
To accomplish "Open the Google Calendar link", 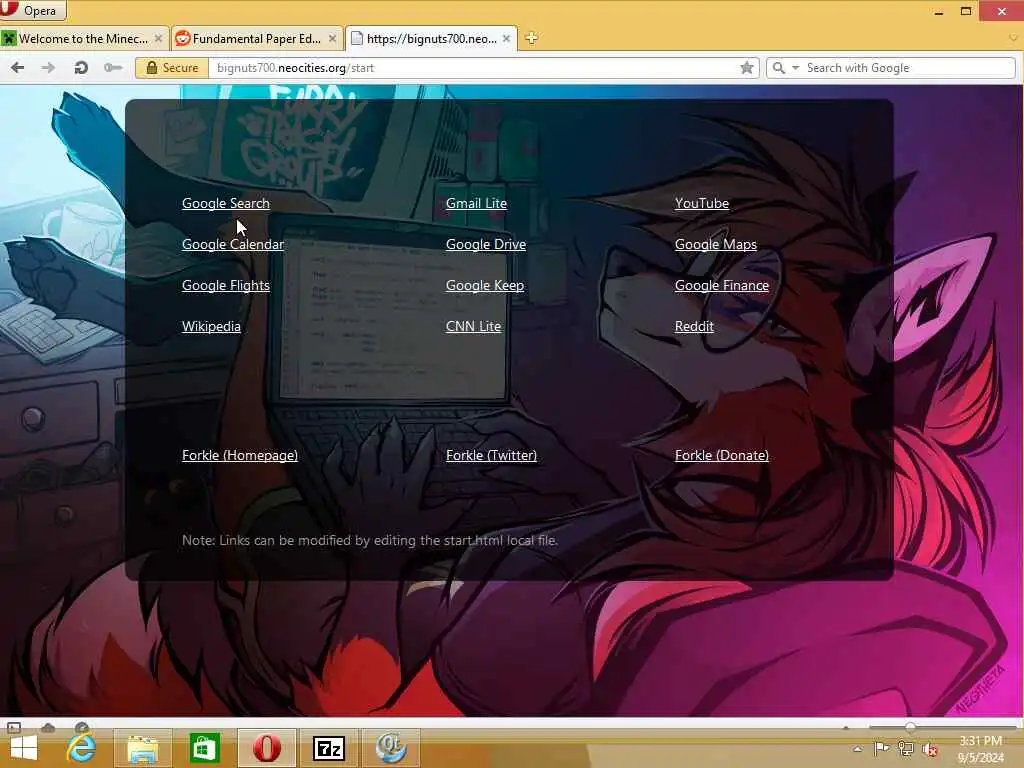I will [233, 244].
